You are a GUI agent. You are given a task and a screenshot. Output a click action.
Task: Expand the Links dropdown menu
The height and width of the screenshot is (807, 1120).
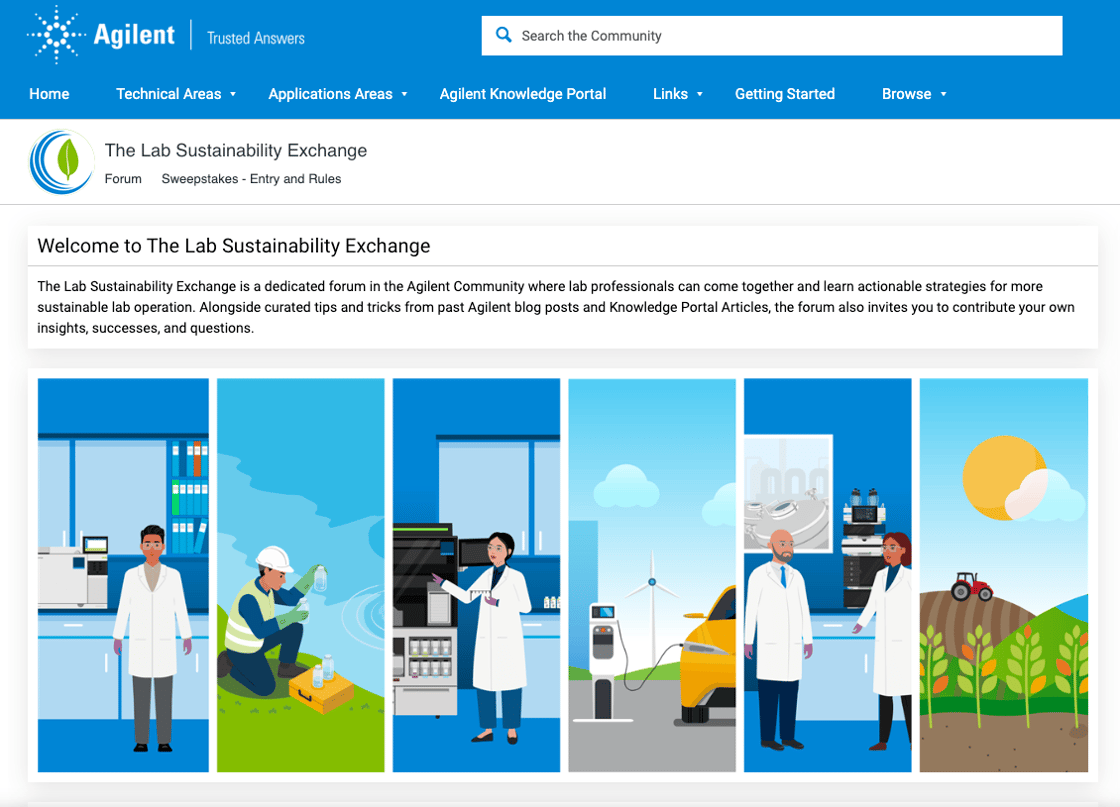(678, 94)
